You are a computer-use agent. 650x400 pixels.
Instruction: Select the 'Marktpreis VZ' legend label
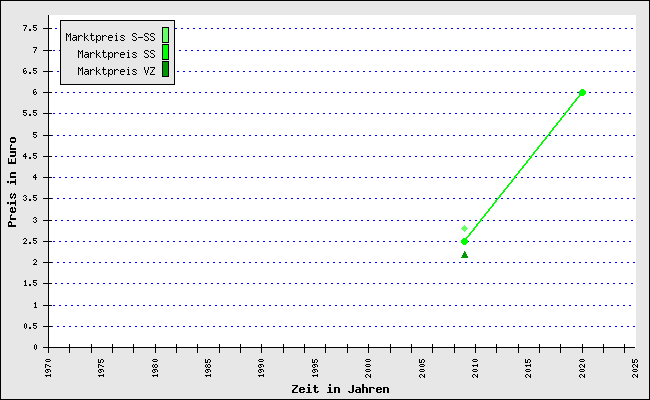tap(116, 71)
